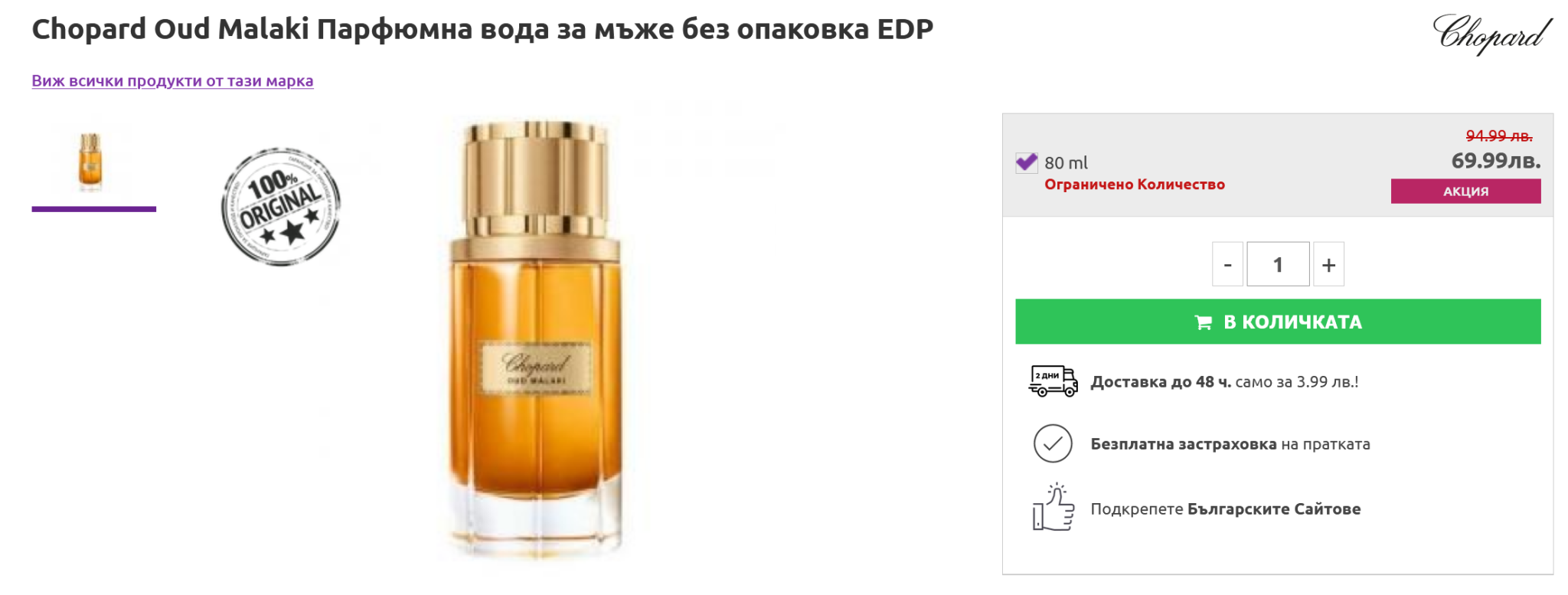Click the 'Доставка до 48 ч.' delivery text

(1161, 381)
